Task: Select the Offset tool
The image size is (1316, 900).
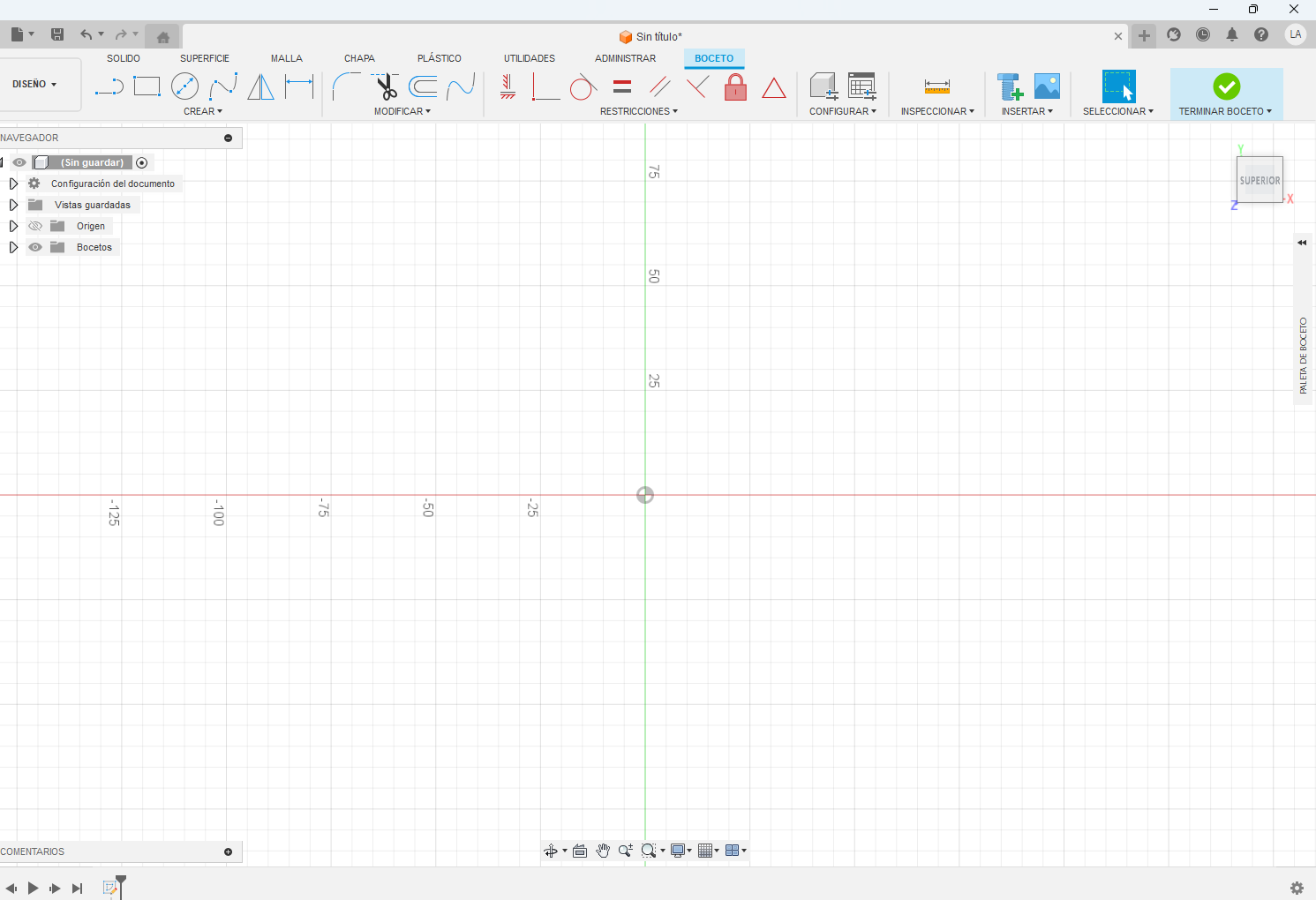Action: point(423,86)
